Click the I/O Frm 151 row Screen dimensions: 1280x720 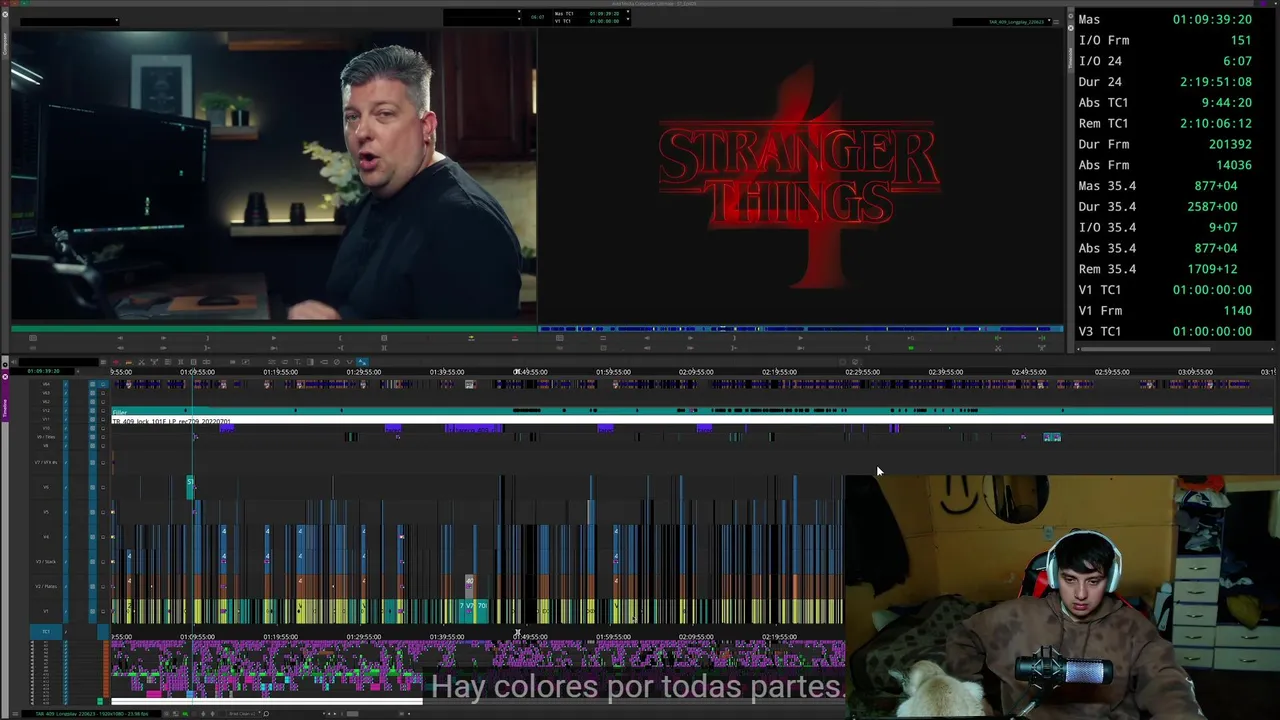click(1165, 40)
